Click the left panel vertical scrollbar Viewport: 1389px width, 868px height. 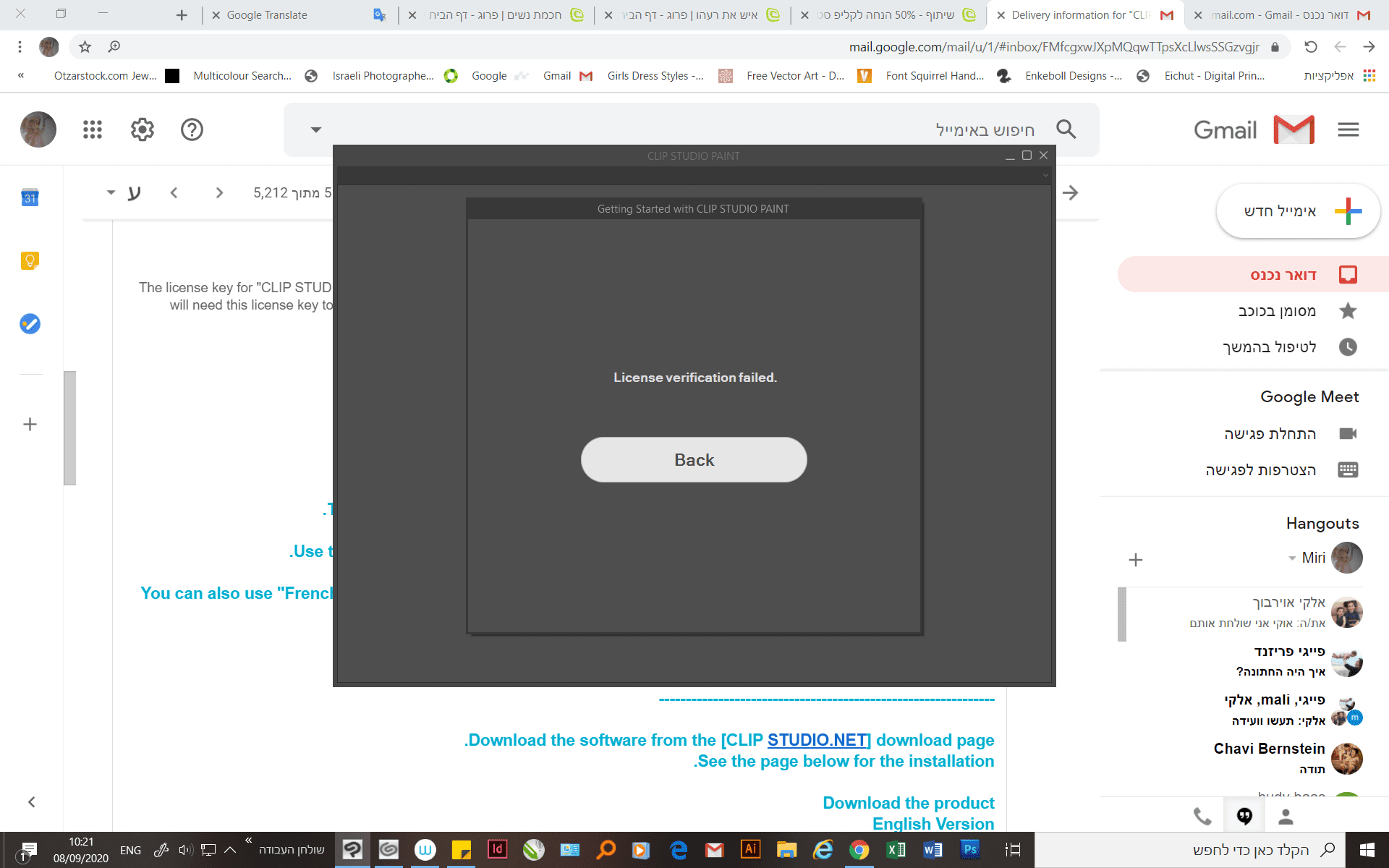tap(69, 427)
